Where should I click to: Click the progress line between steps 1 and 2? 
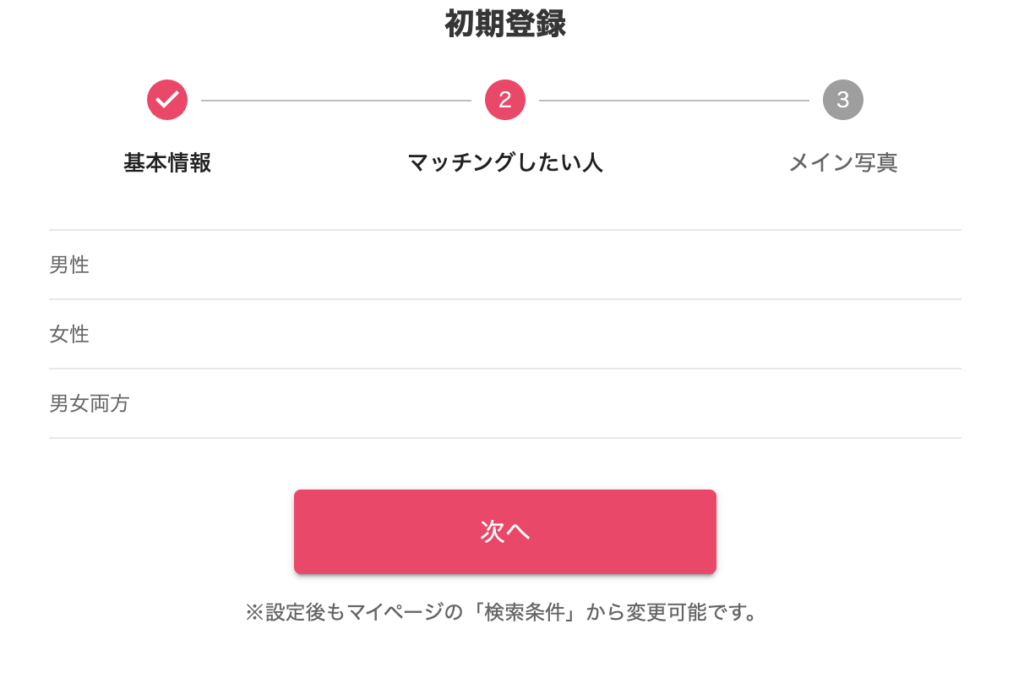tap(336, 98)
